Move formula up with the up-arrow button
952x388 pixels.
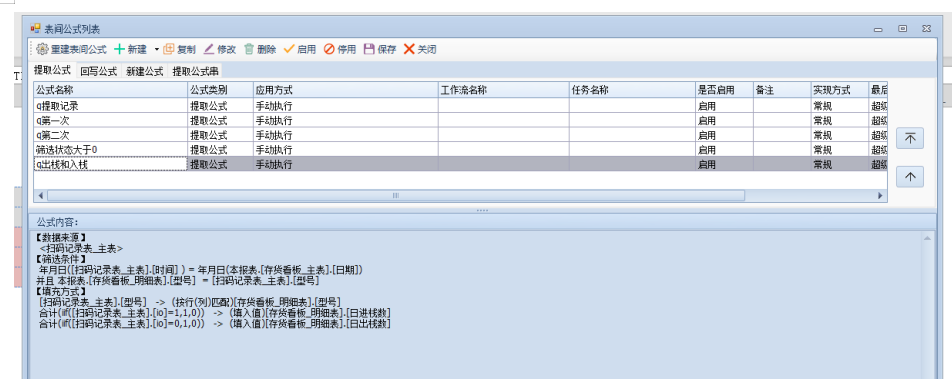[x=910, y=177]
